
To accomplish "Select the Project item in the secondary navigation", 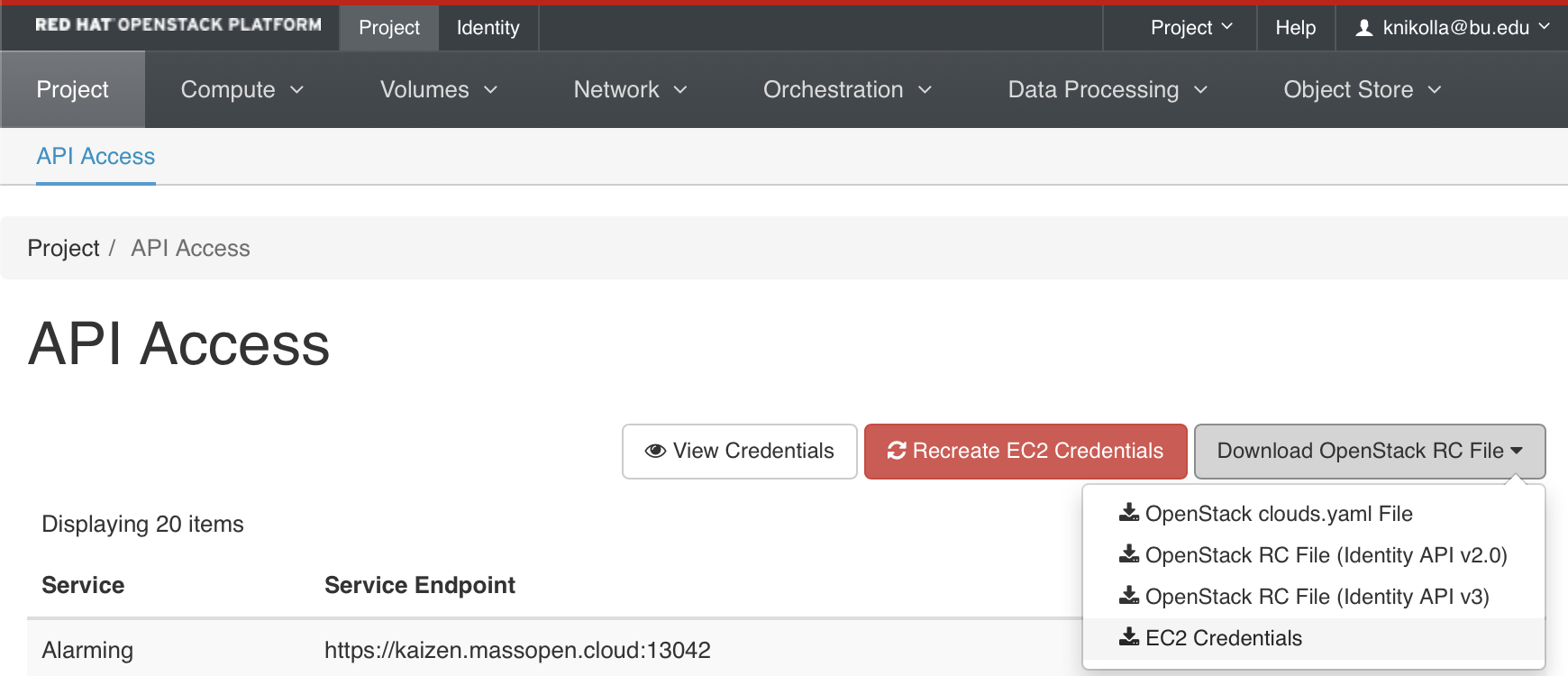I will coord(72,89).
